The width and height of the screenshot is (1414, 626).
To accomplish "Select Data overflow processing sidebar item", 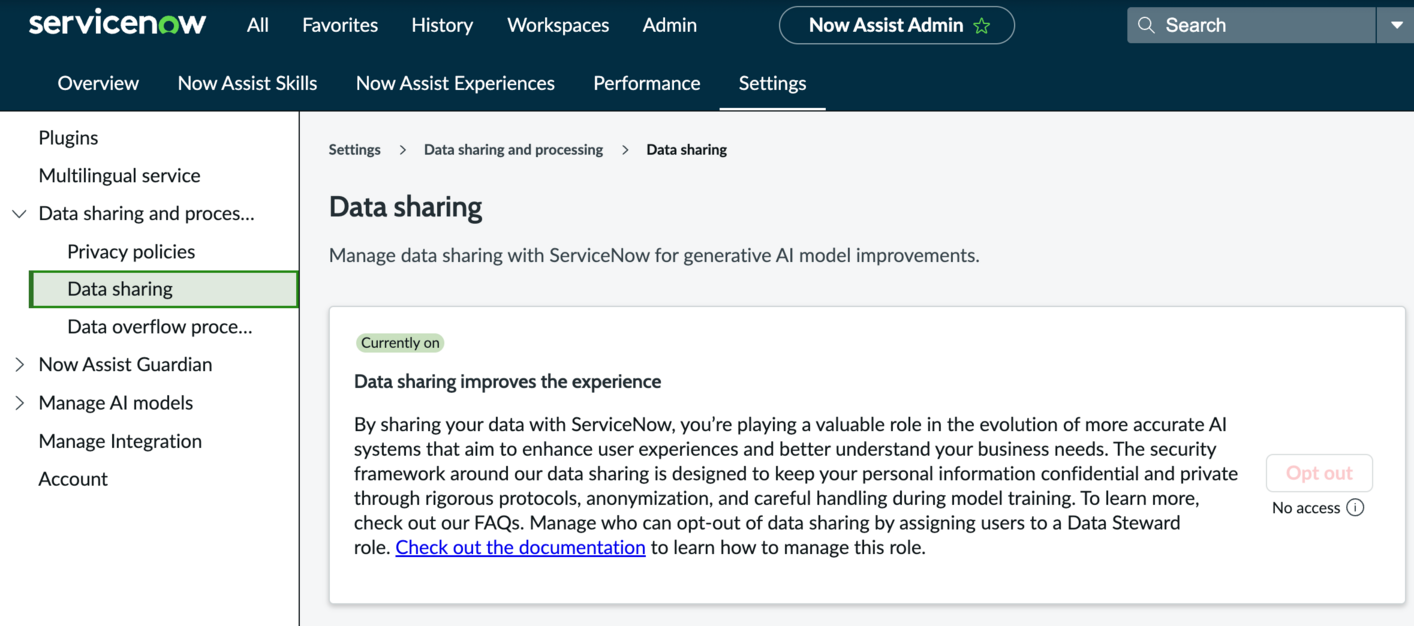I will pyautogui.click(x=160, y=327).
